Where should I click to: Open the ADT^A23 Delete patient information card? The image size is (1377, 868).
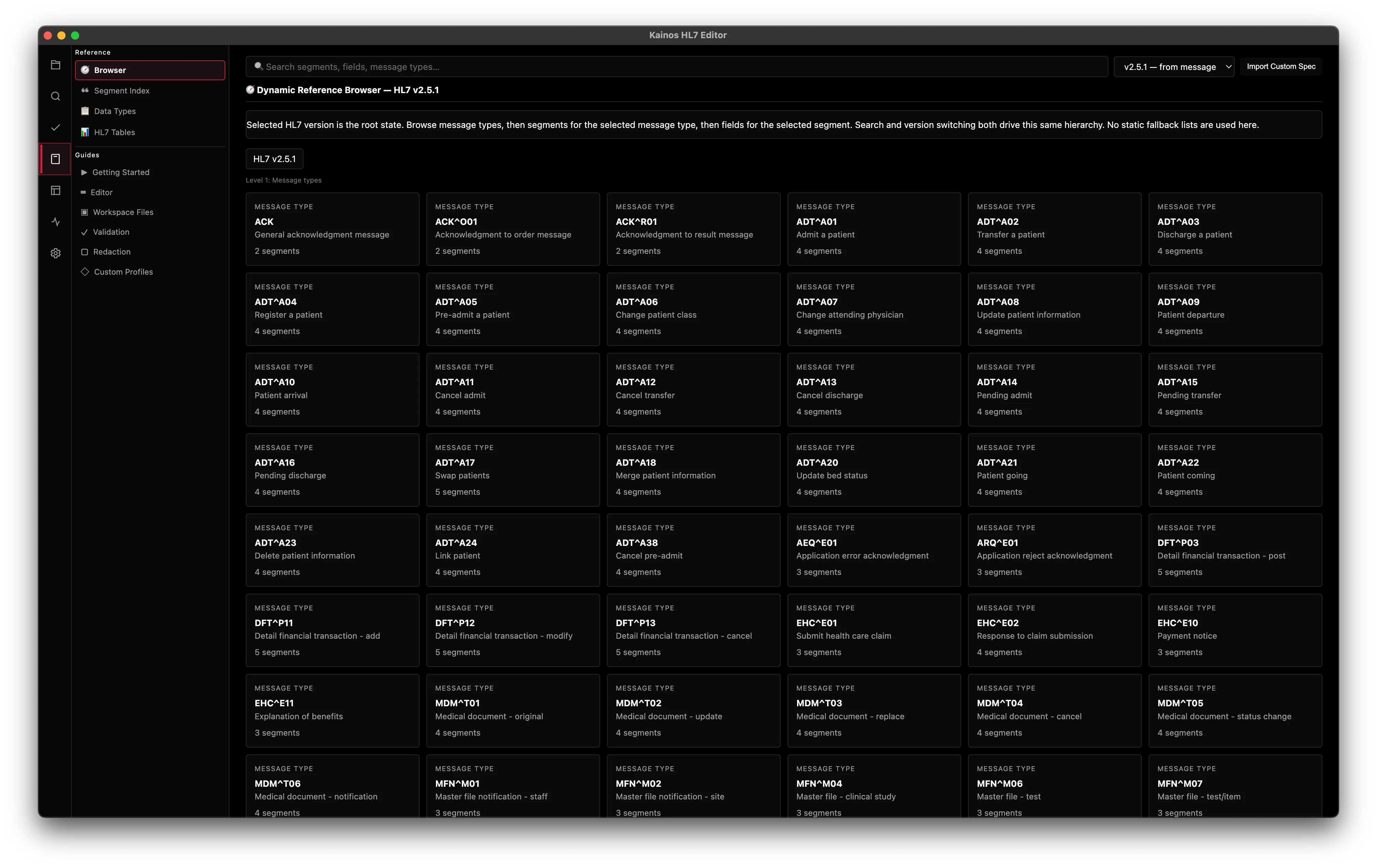[x=332, y=550]
